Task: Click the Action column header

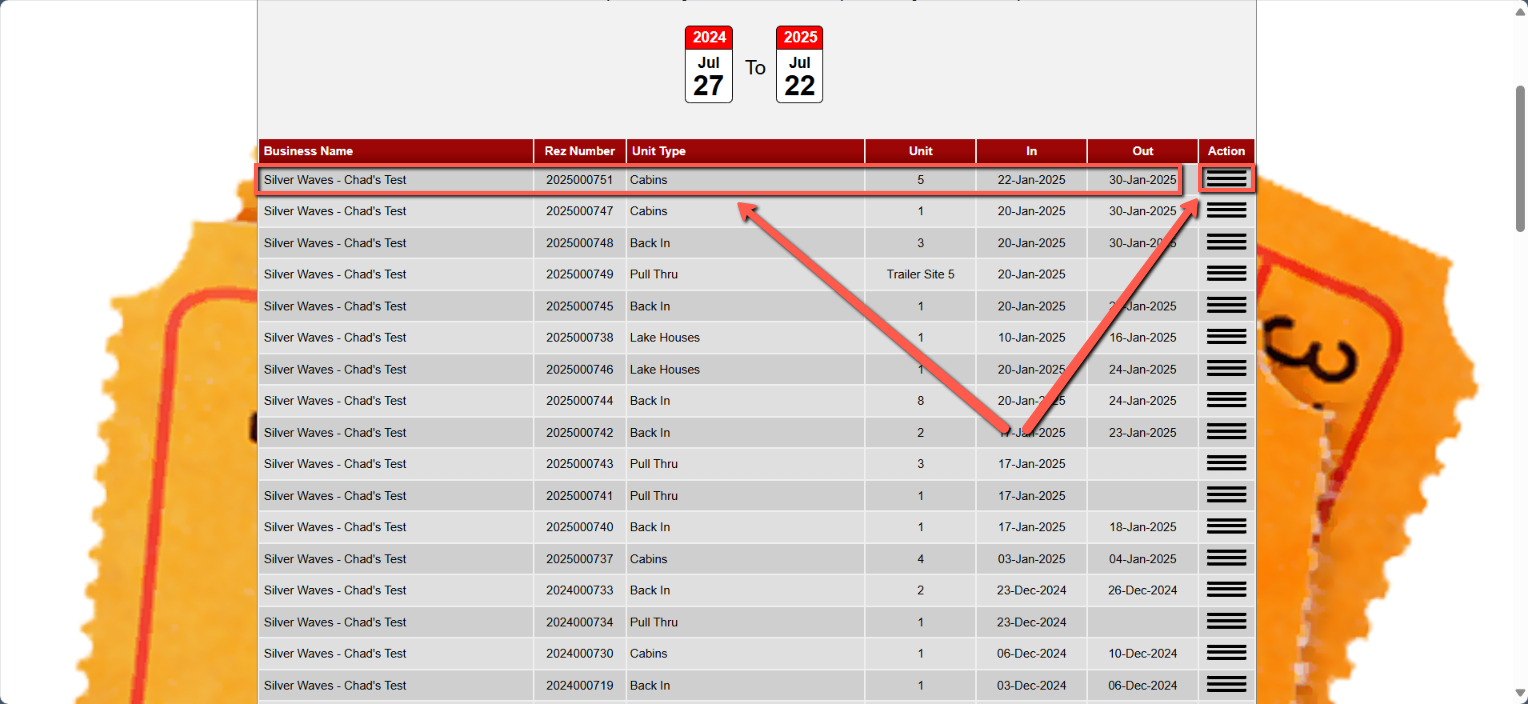Action: (x=1226, y=151)
